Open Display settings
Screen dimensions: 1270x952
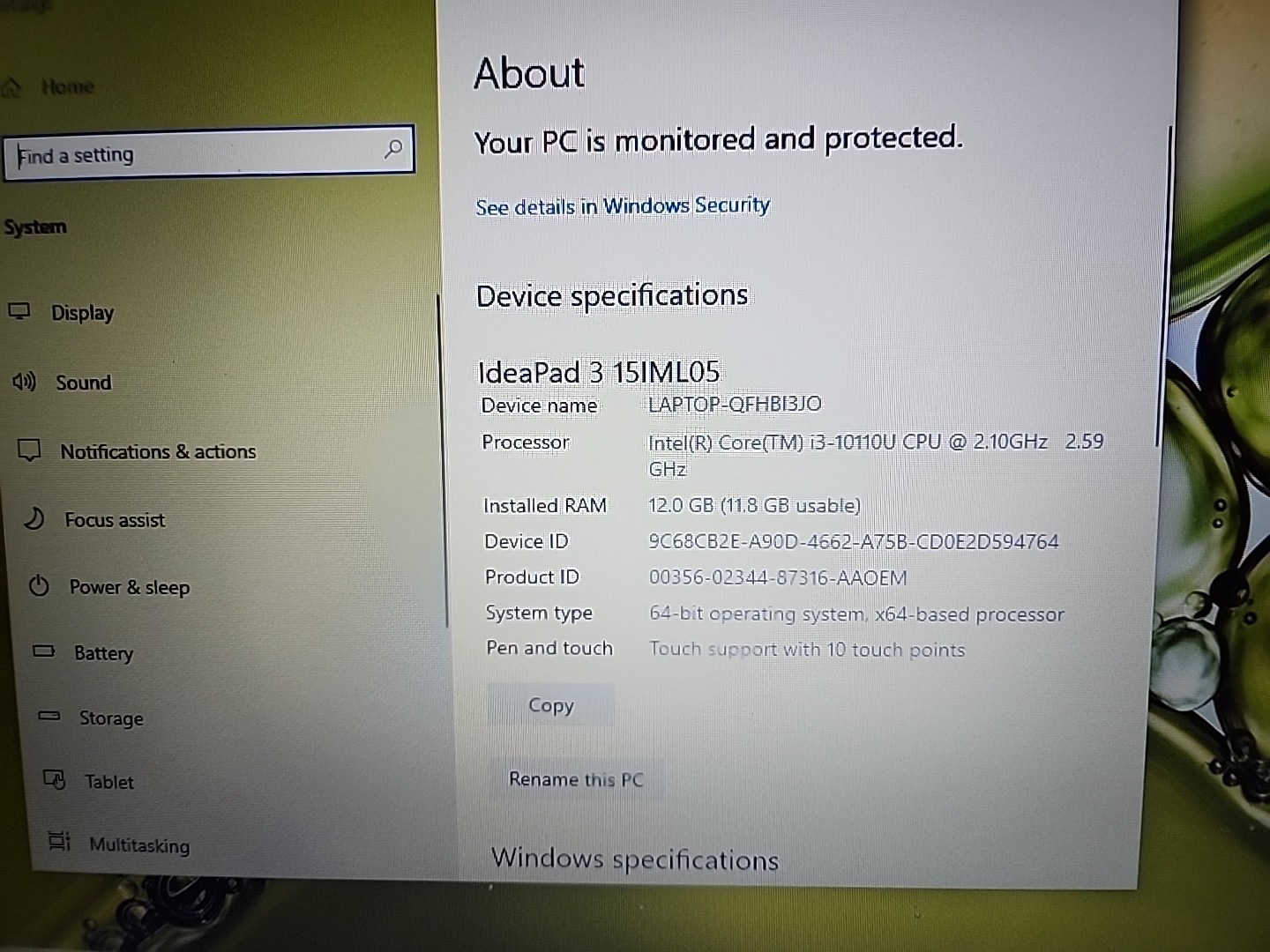(x=83, y=313)
